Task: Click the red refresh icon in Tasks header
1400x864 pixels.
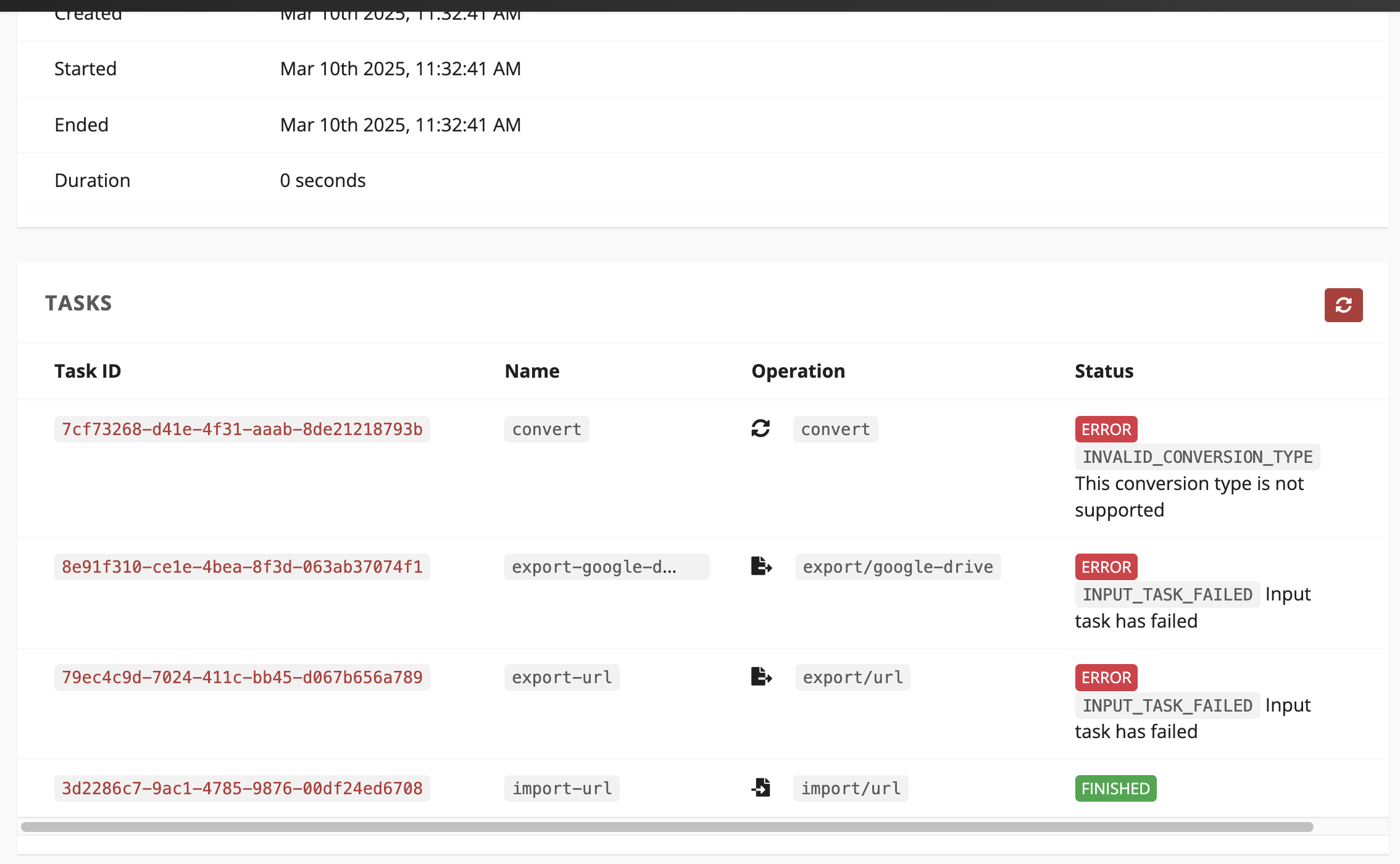Action: click(1343, 305)
